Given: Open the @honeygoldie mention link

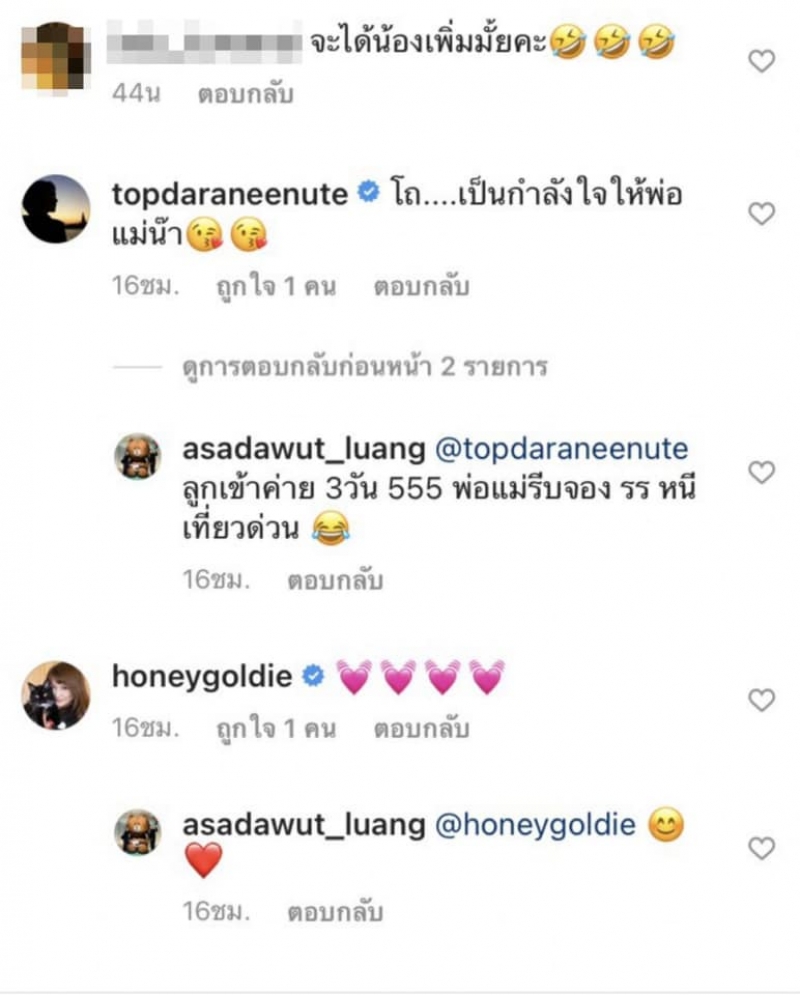Looking at the screenshot, I should 535,825.
